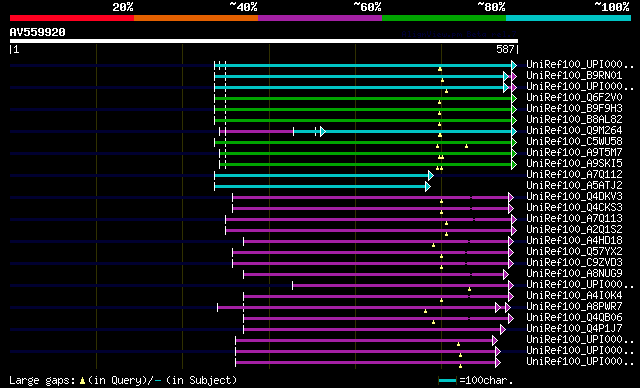Click the red 20% identity color segment
This screenshot has width=640, height=388.
pos(72,18)
